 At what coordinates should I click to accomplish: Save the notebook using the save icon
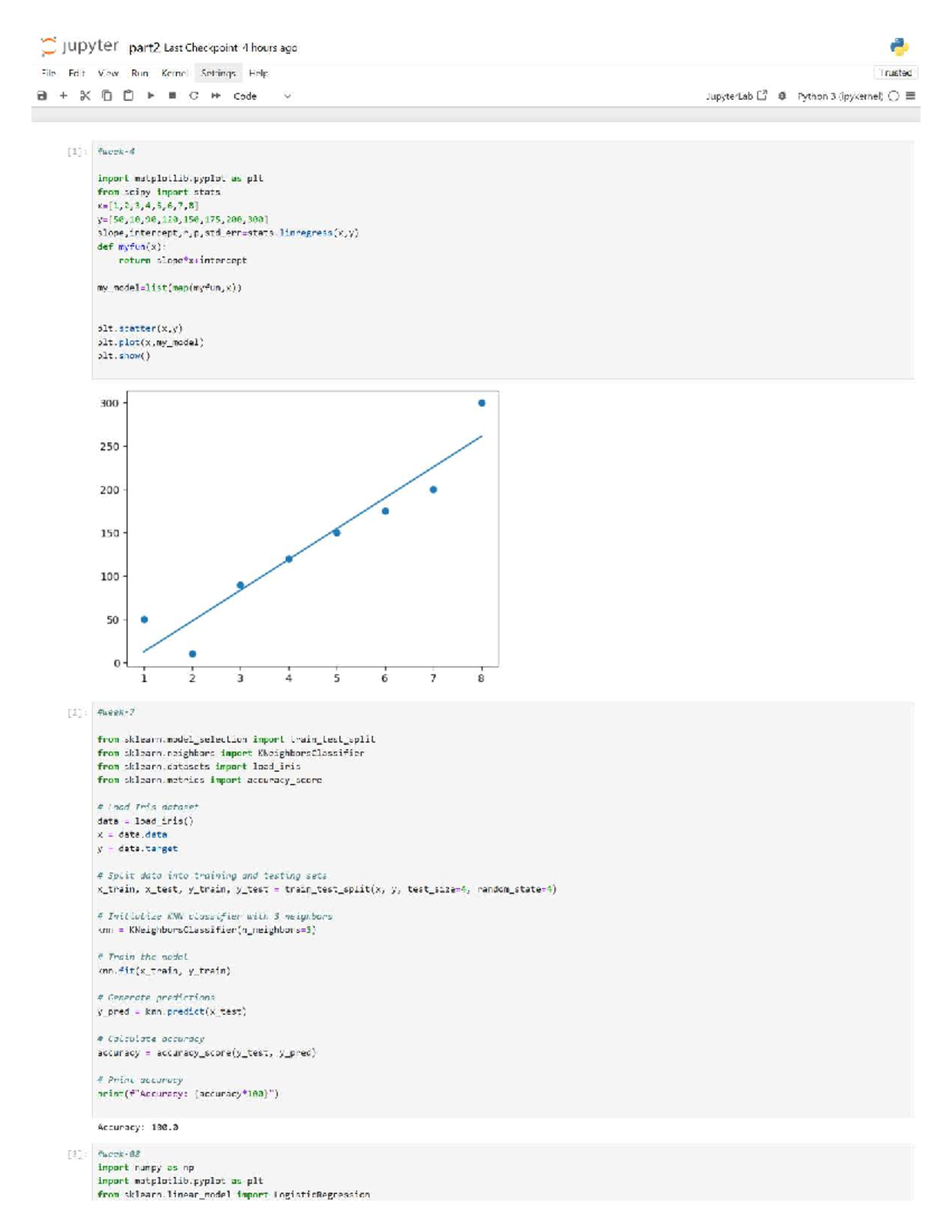click(x=40, y=96)
